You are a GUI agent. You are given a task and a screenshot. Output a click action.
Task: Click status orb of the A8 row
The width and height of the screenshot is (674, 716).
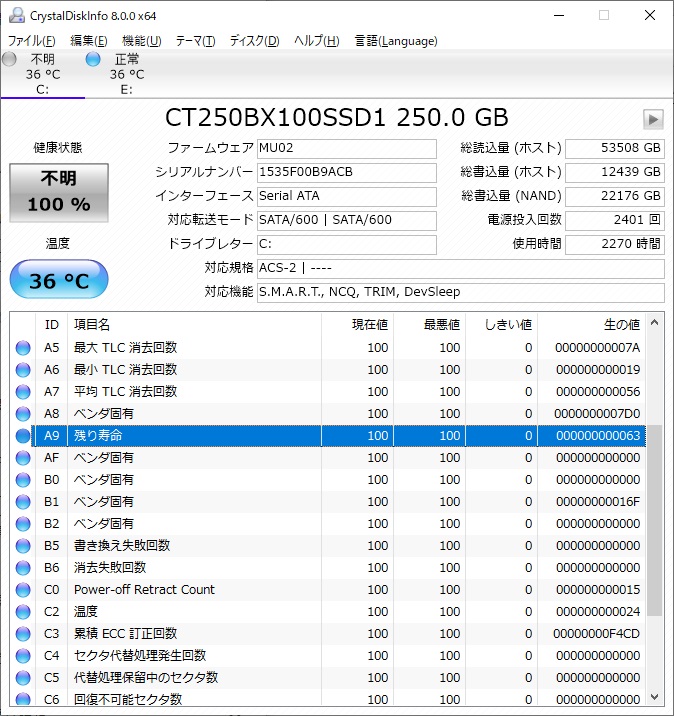click(x=23, y=414)
